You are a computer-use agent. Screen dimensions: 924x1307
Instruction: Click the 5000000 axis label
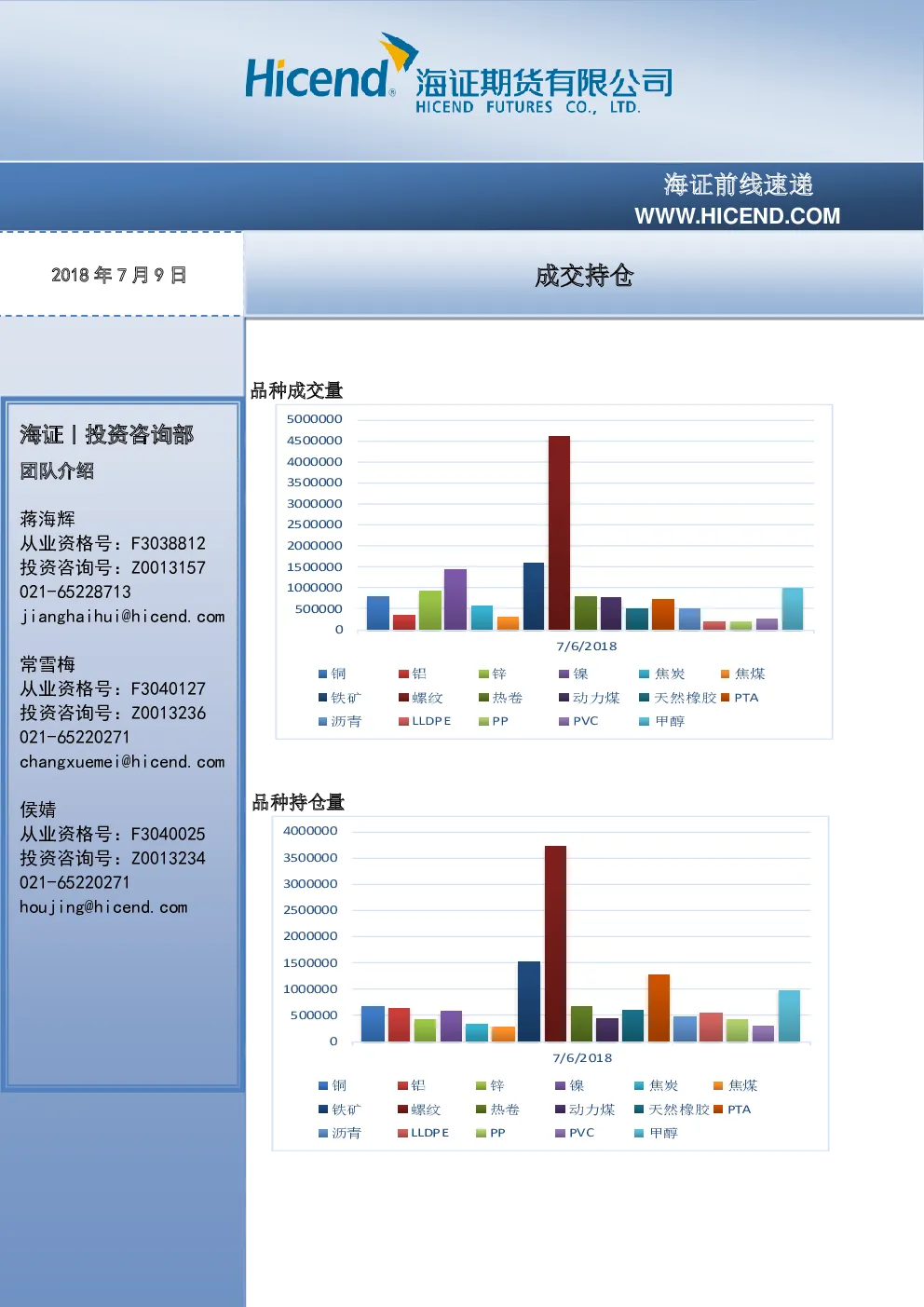315,419
